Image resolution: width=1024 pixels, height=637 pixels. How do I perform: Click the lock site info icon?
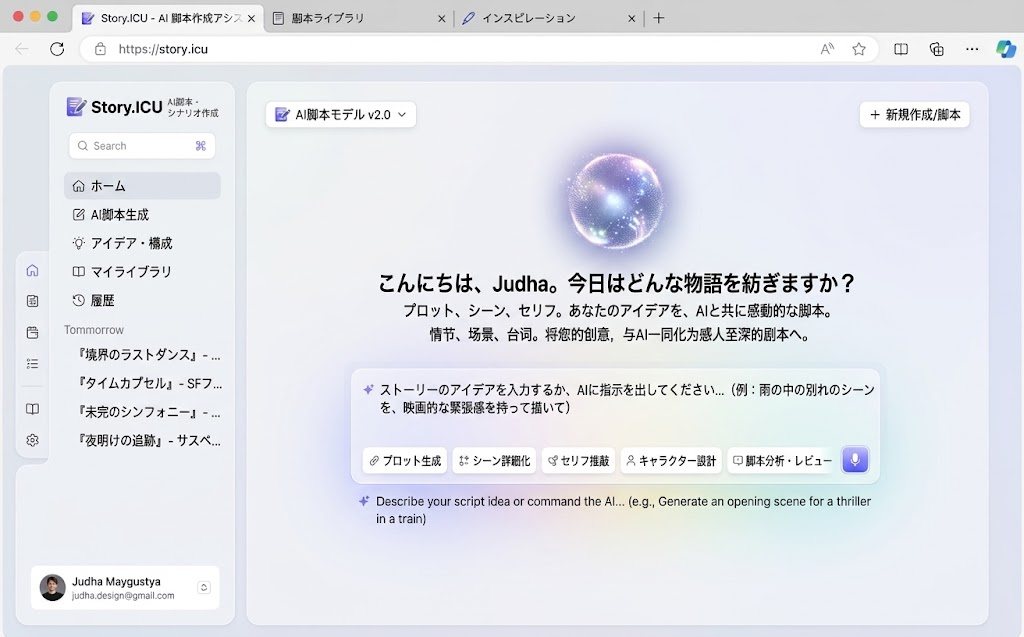coord(100,49)
